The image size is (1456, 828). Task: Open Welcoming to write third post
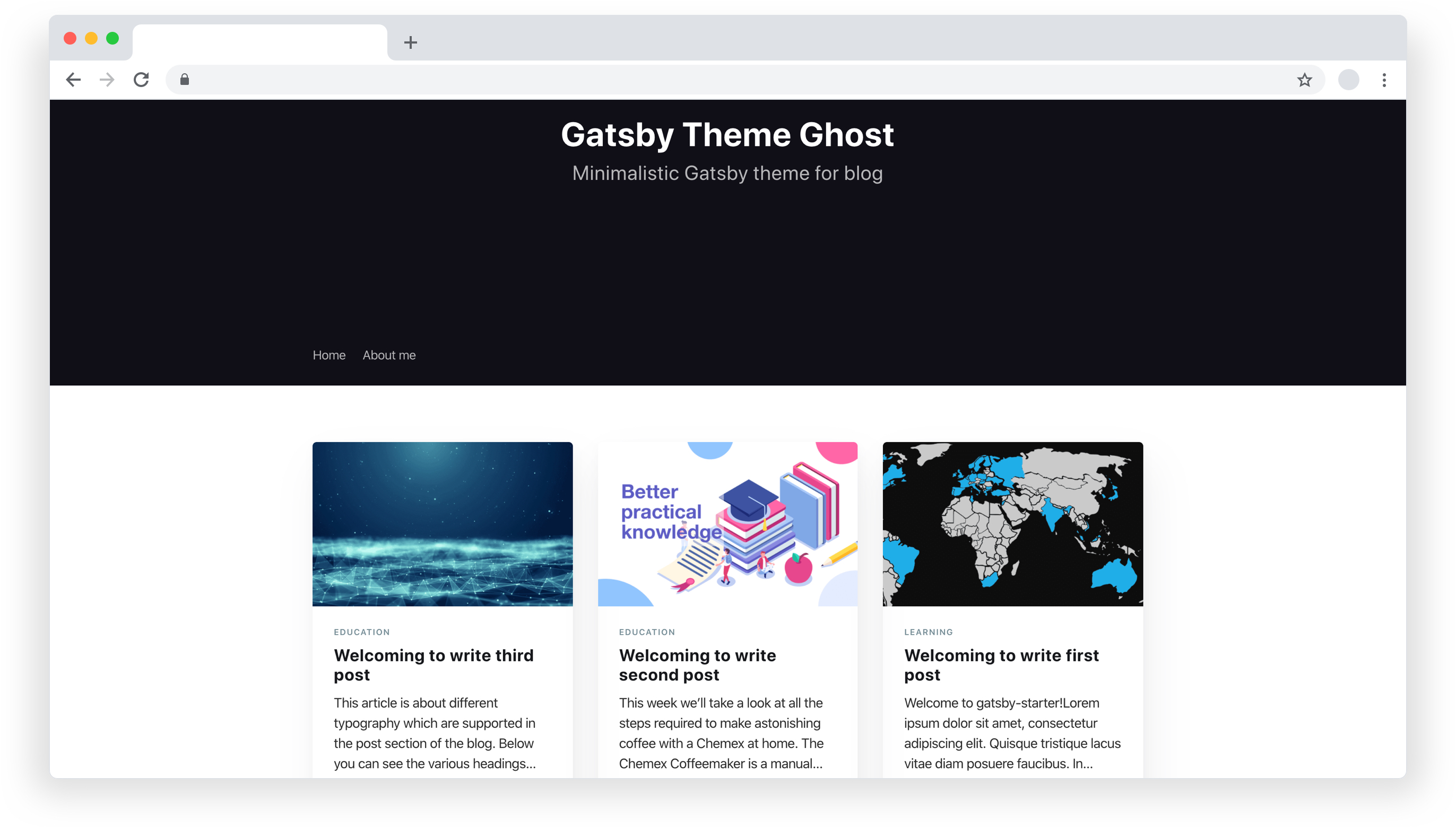433,665
